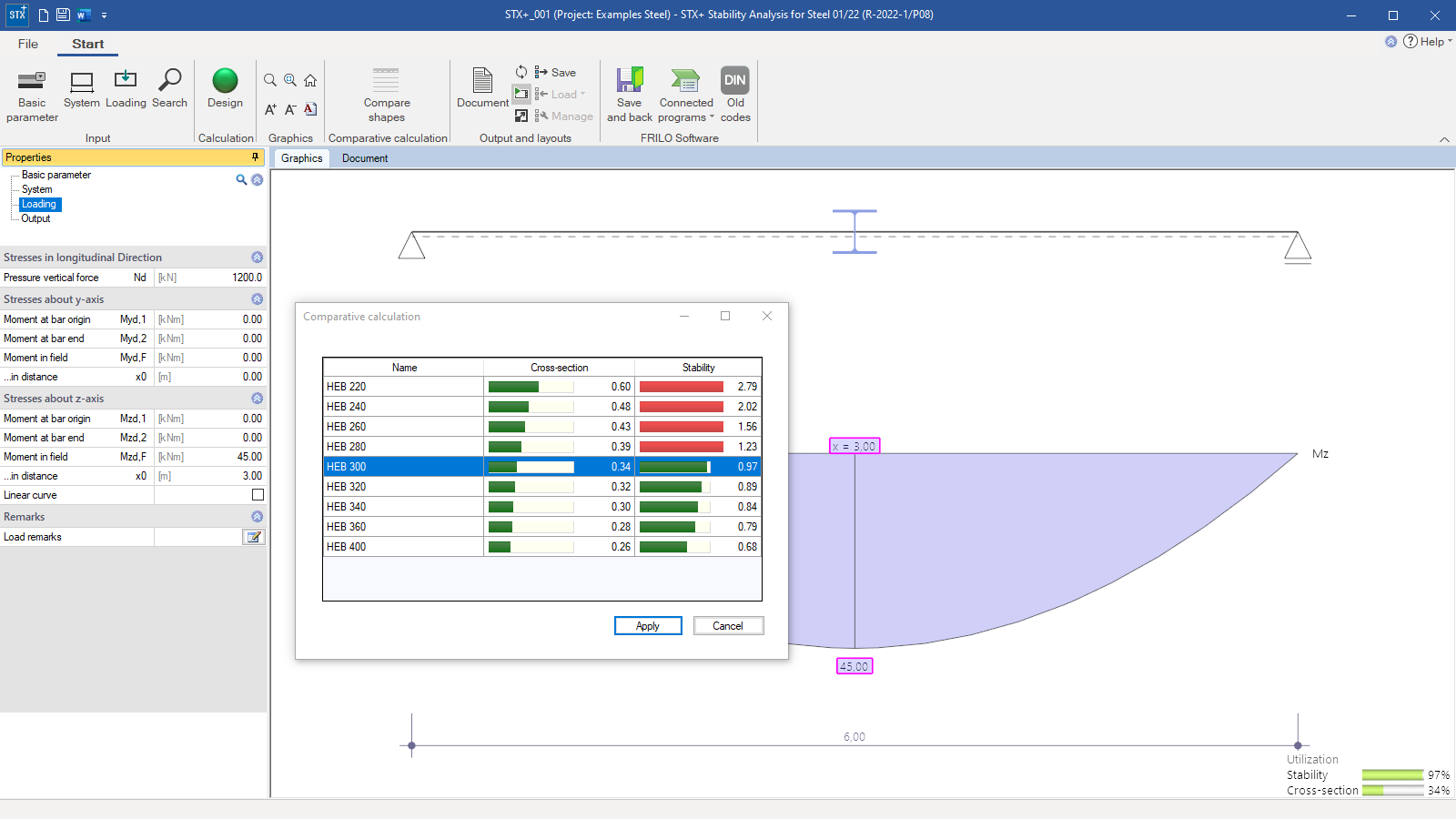Collapse the Remarks section
The height and width of the screenshot is (819, 1456).
click(257, 517)
